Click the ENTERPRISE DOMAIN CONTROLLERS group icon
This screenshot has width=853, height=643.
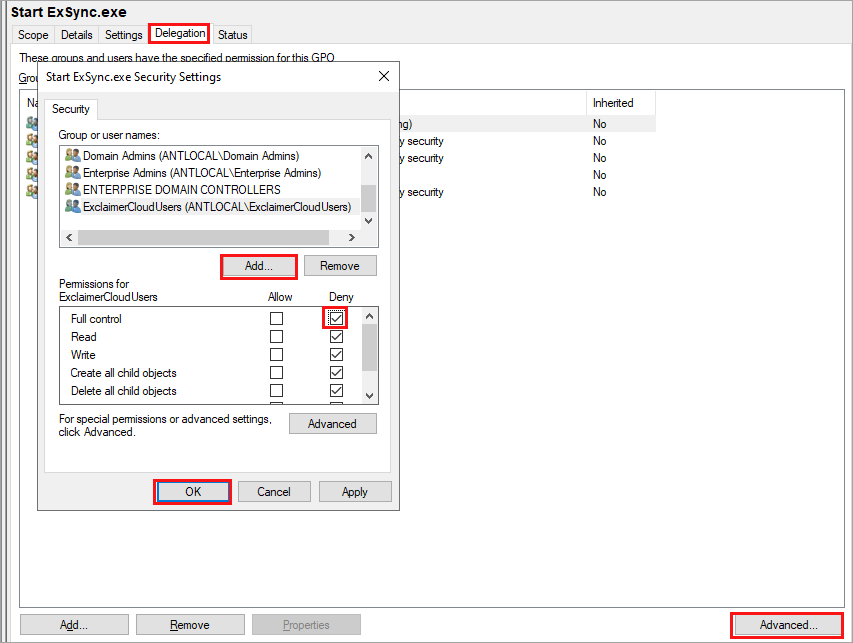point(72,189)
